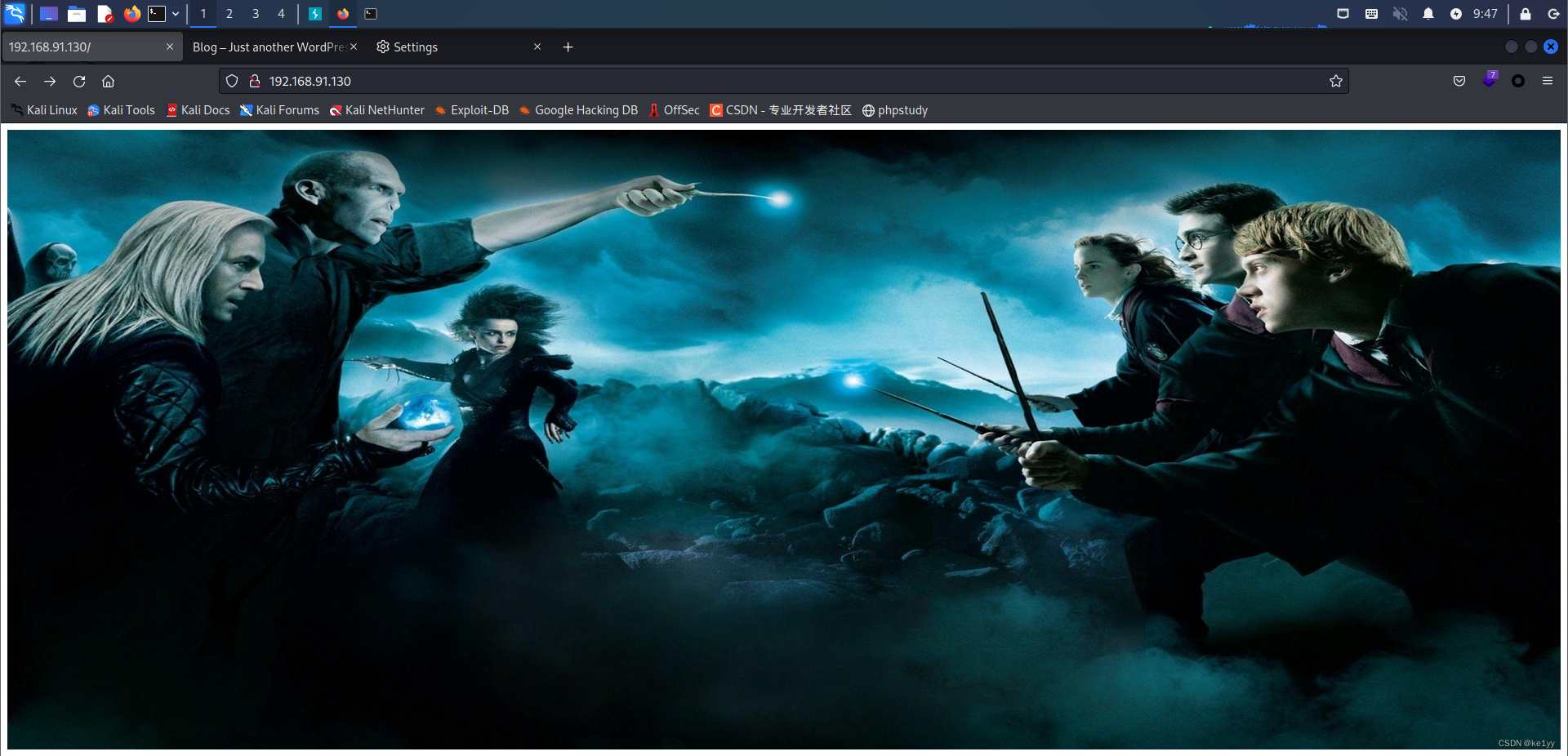Open the Kali Docs bookmark
This screenshot has height=756, width=1568.
click(198, 110)
